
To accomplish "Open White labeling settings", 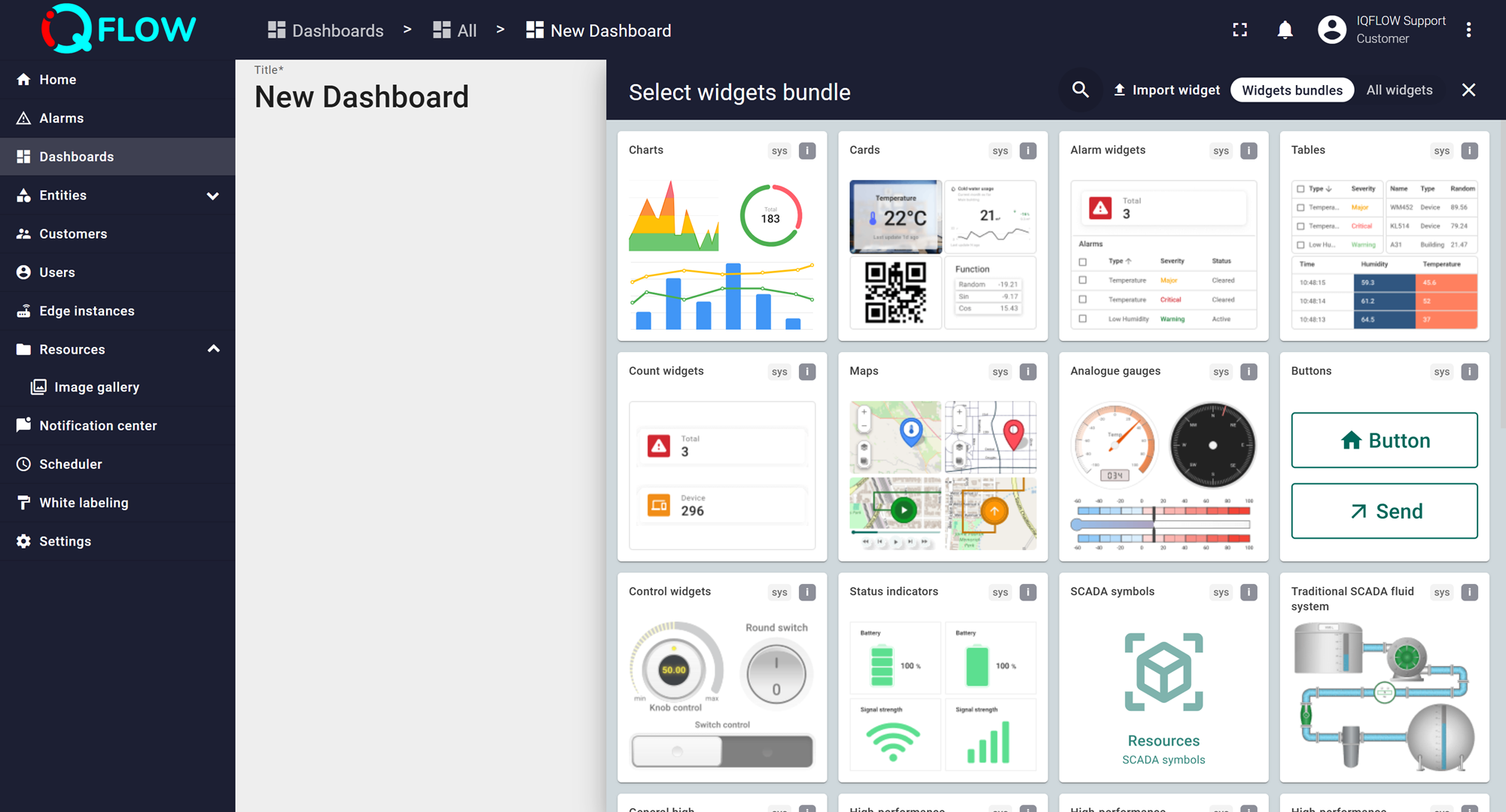I will tap(84, 502).
